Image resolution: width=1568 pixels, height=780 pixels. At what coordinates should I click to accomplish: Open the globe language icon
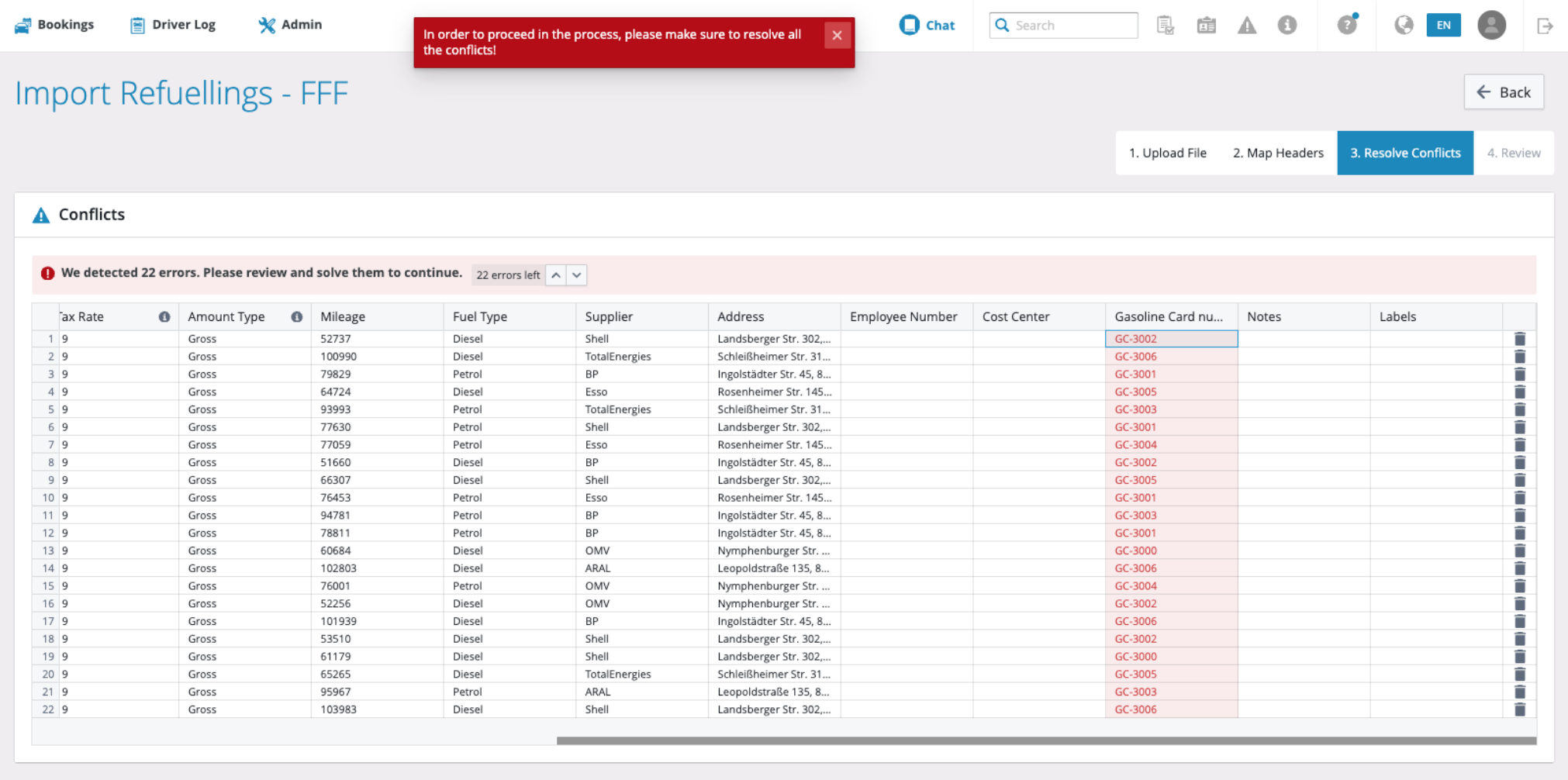1404,25
